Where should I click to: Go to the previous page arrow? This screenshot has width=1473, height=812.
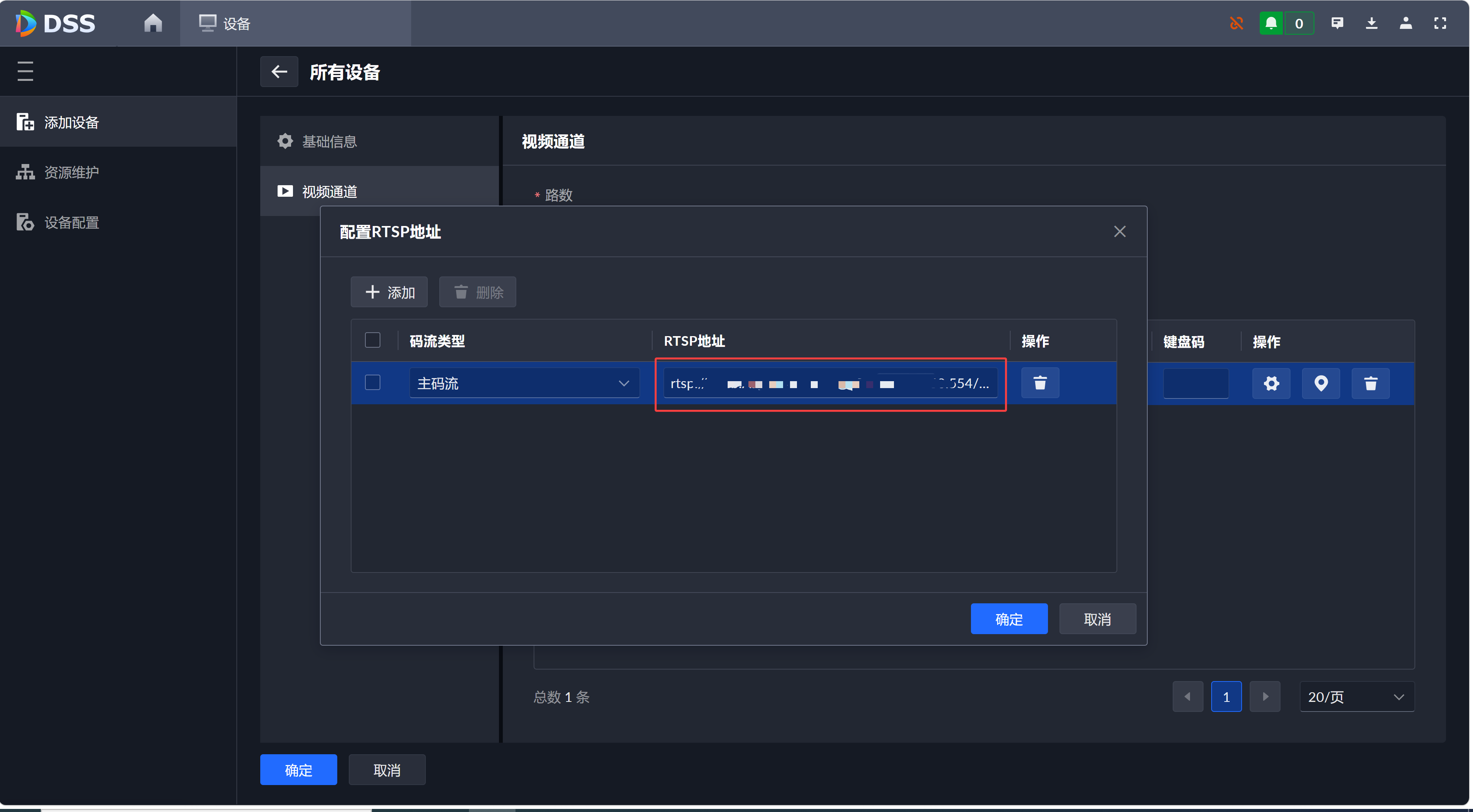[1188, 696]
